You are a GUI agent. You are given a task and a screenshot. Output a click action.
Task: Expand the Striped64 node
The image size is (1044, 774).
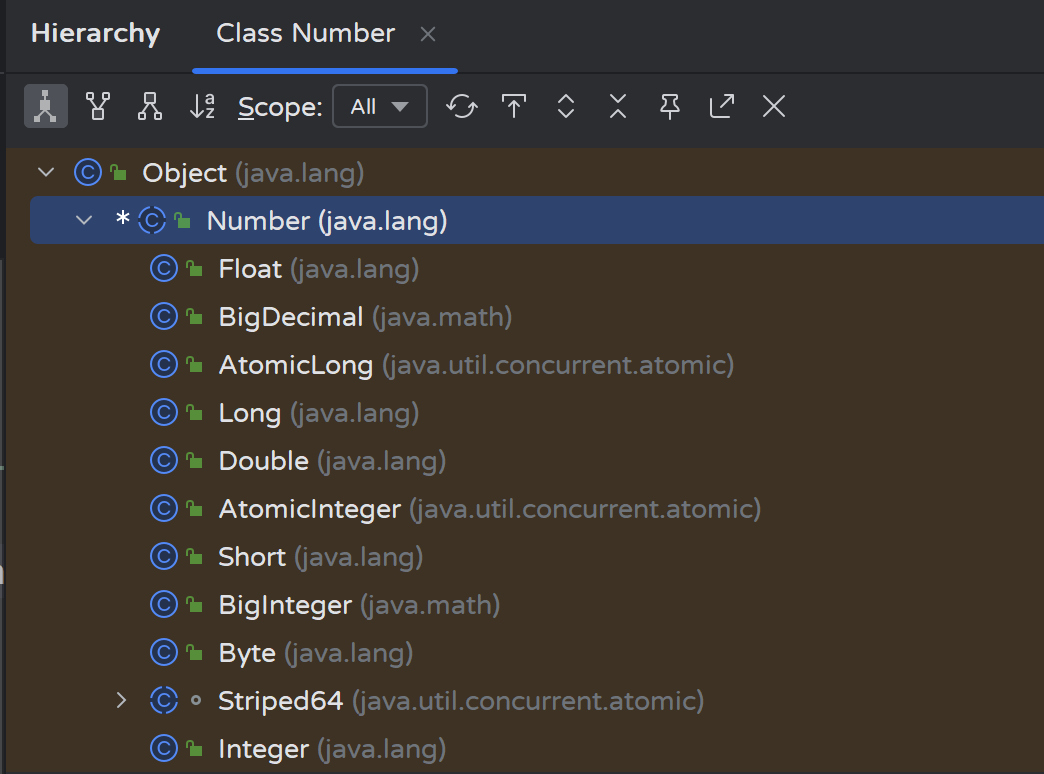coord(122,701)
